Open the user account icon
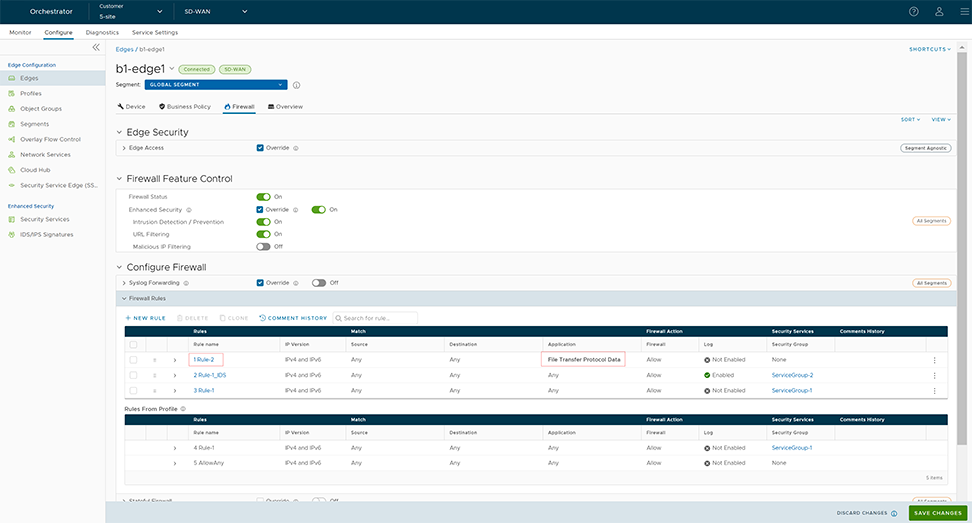Image resolution: width=972 pixels, height=523 pixels. click(x=939, y=12)
